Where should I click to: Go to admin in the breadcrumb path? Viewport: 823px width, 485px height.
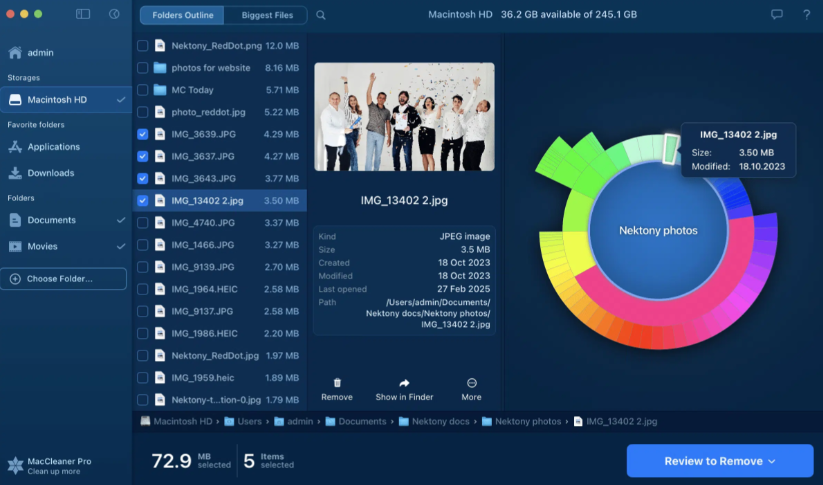click(x=300, y=421)
